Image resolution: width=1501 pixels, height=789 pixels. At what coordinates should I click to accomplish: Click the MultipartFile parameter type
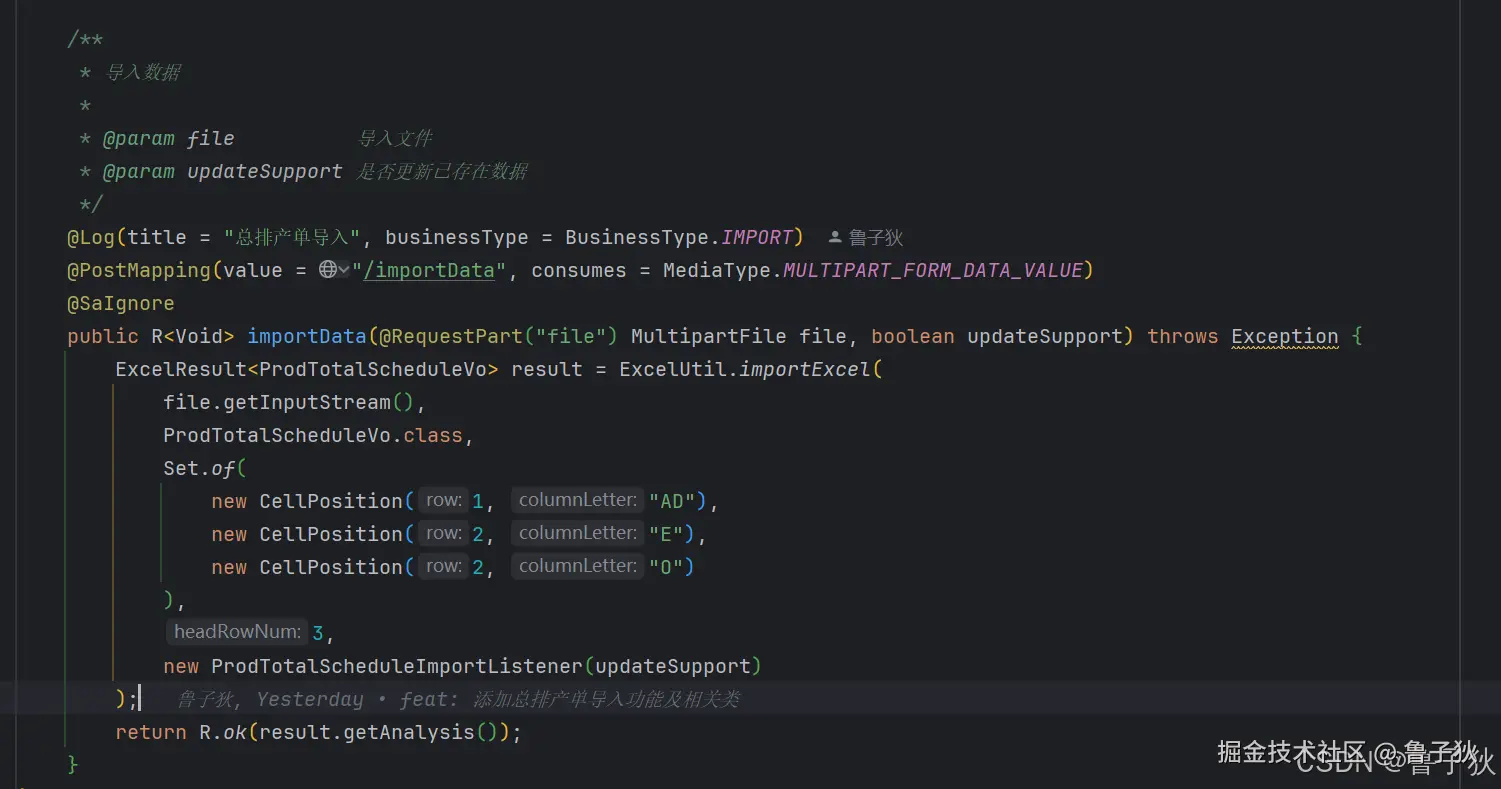pyautogui.click(x=709, y=336)
